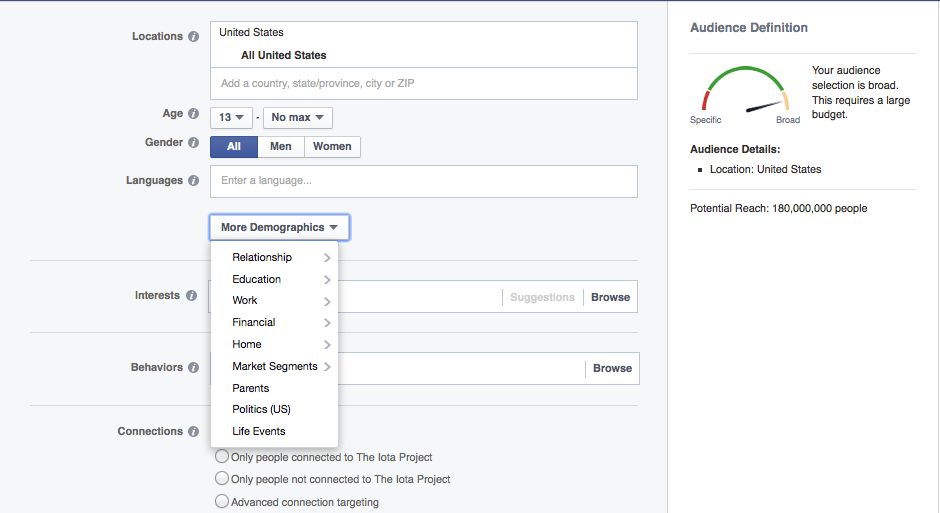Click the Audience Definition heading
This screenshot has height=513, width=940.
749,28
